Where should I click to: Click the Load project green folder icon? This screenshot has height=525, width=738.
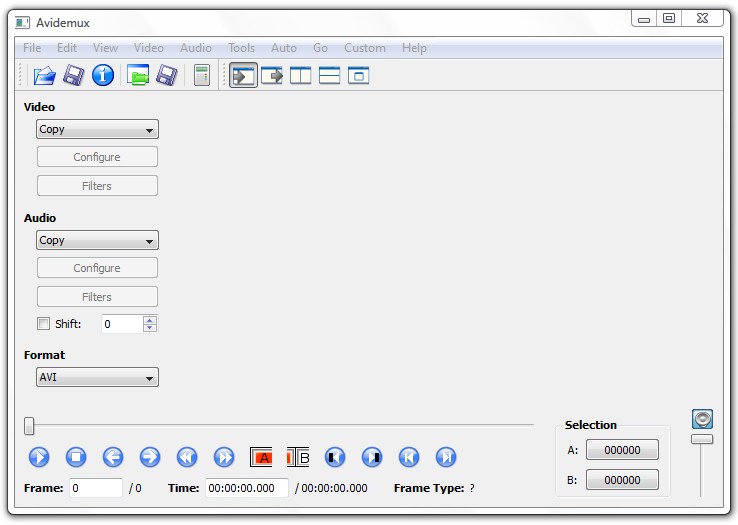(x=138, y=75)
